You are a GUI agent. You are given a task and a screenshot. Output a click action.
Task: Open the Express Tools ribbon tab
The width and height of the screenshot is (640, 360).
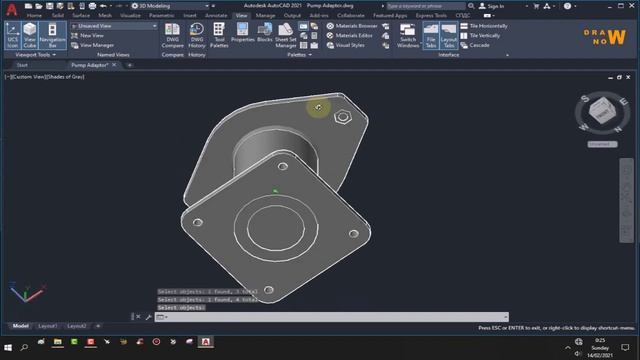pos(431,16)
